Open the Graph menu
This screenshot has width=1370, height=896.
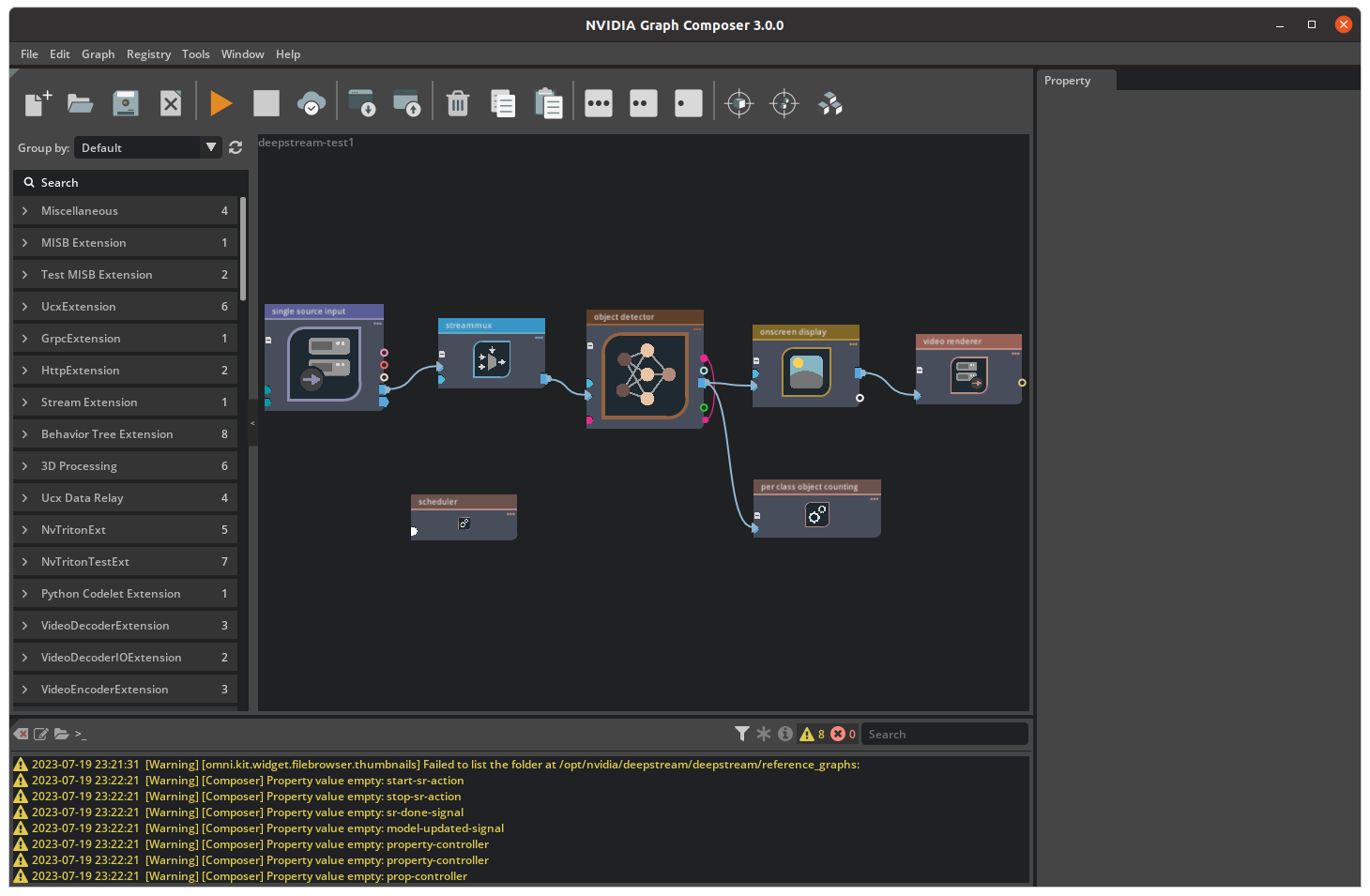coord(98,54)
